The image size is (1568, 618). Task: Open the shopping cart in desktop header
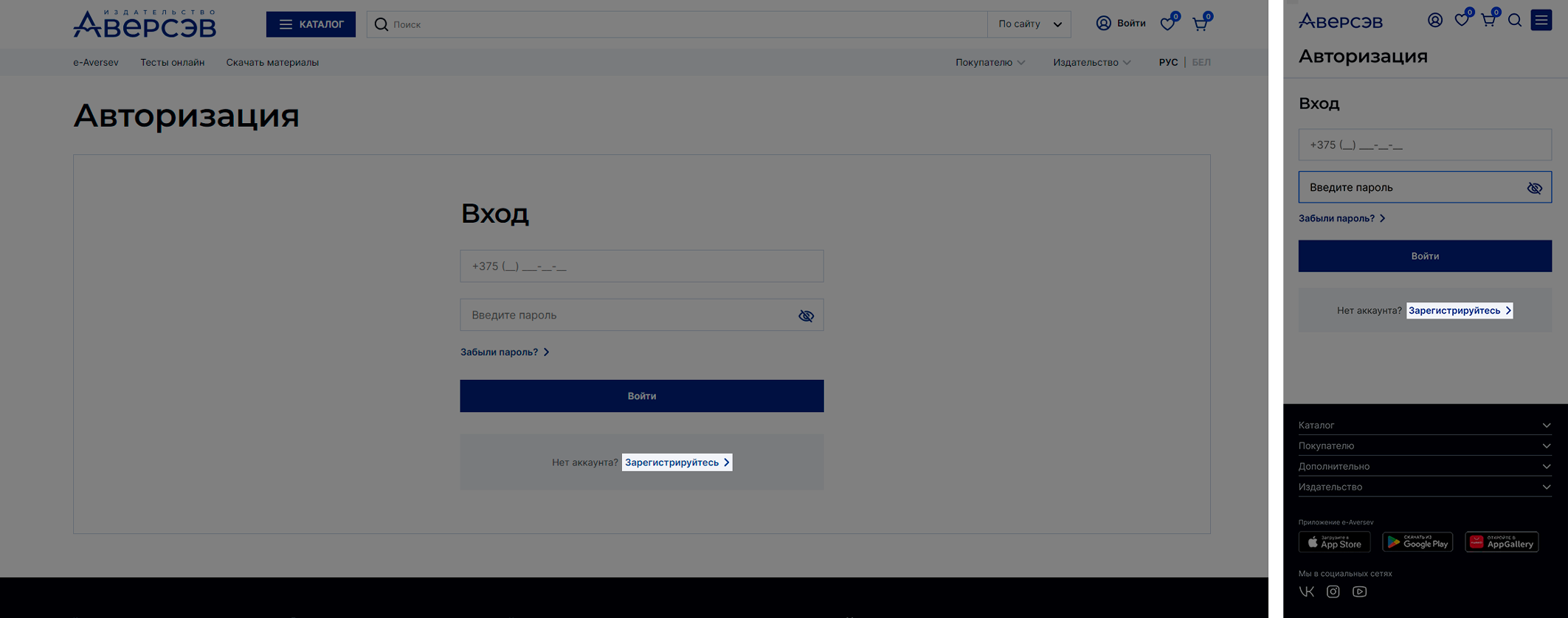click(x=1200, y=24)
